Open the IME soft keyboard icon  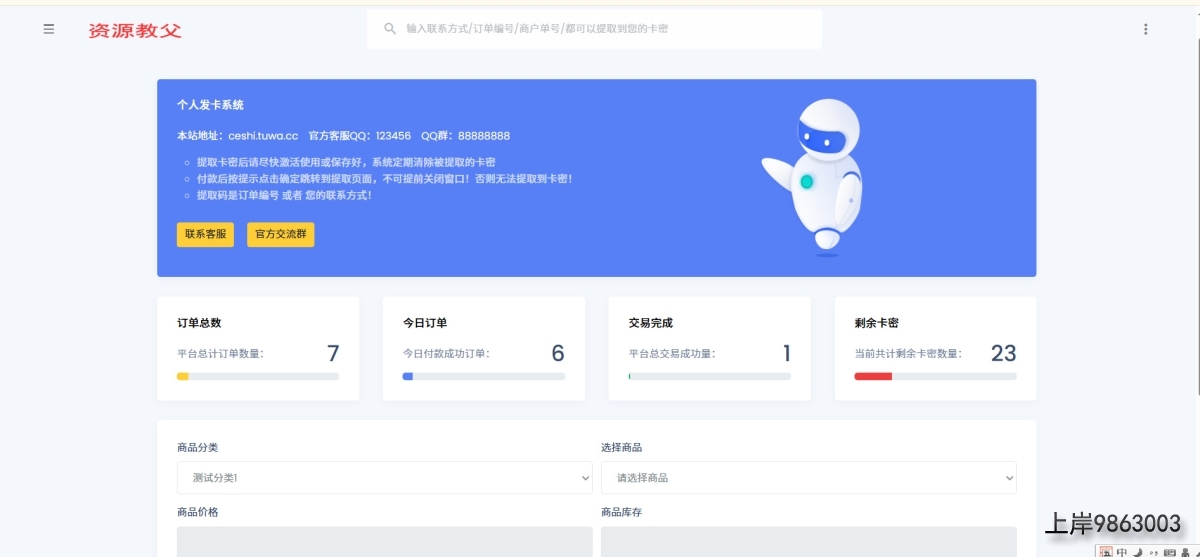(1169, 551)
